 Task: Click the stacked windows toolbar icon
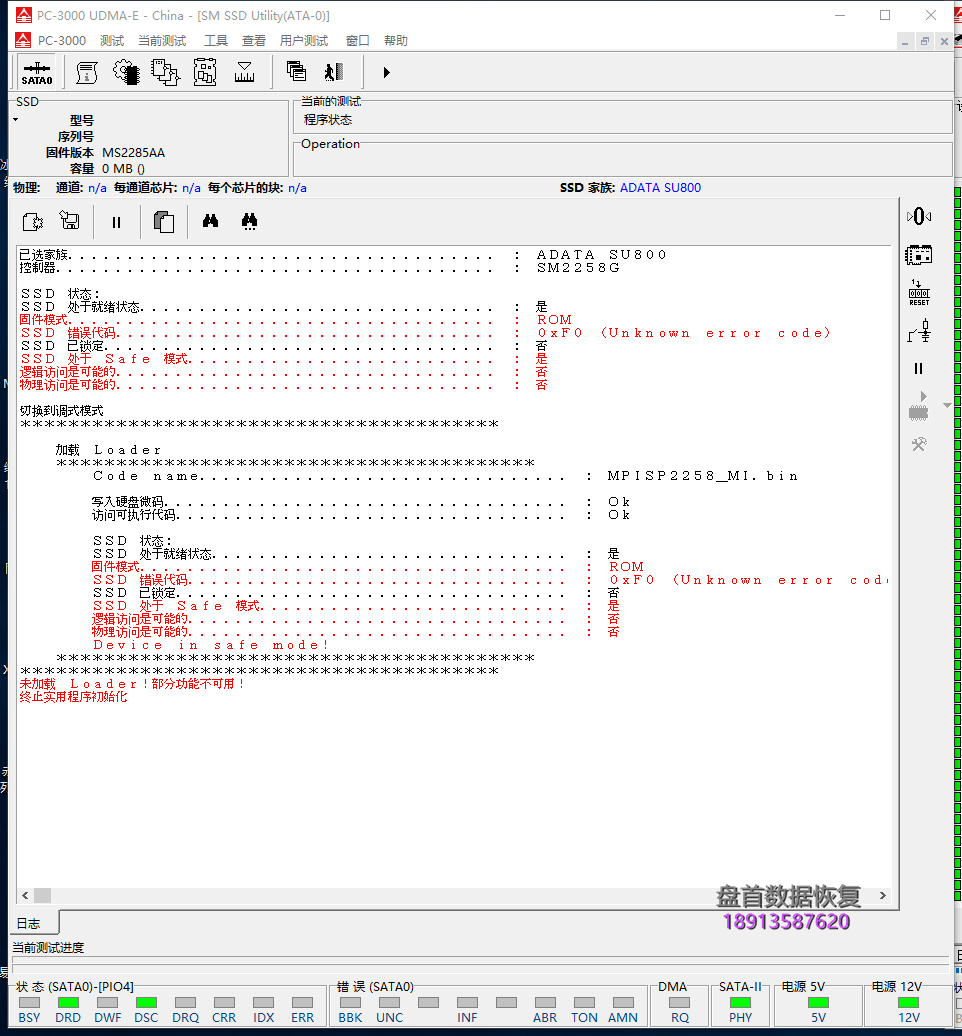click(296, 71)
